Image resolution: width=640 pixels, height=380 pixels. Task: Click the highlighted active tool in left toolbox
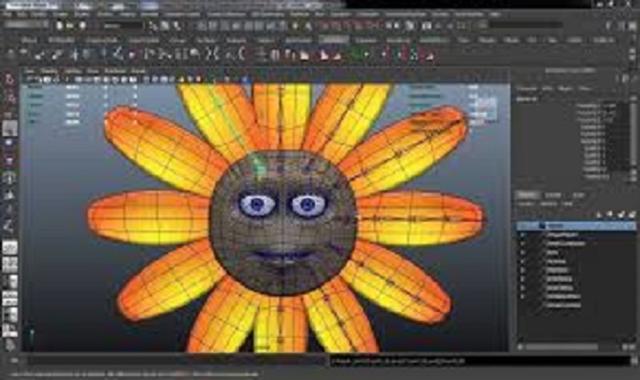click(x=10, y=128)
